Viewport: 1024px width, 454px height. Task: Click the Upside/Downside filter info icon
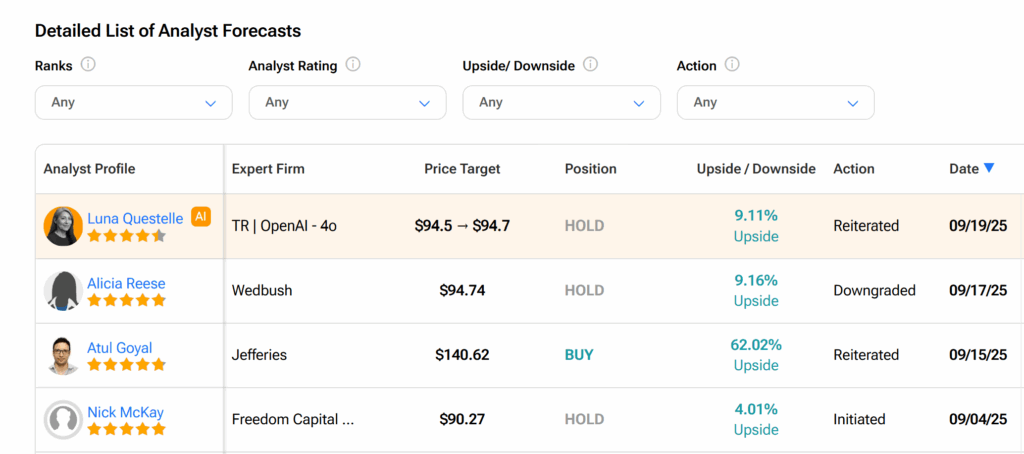pyautogui.click(x=590, y=65)
